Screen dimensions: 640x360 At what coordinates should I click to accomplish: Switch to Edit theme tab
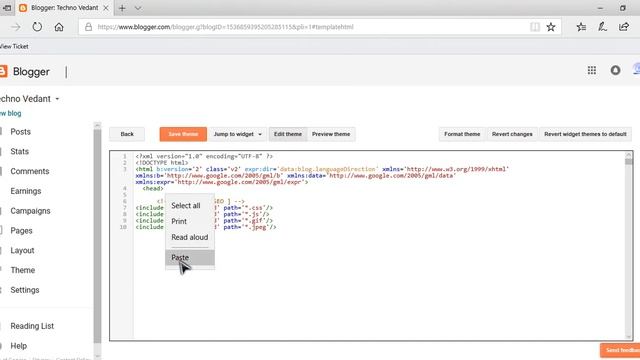pyautogui.click(x=288, y=134)
